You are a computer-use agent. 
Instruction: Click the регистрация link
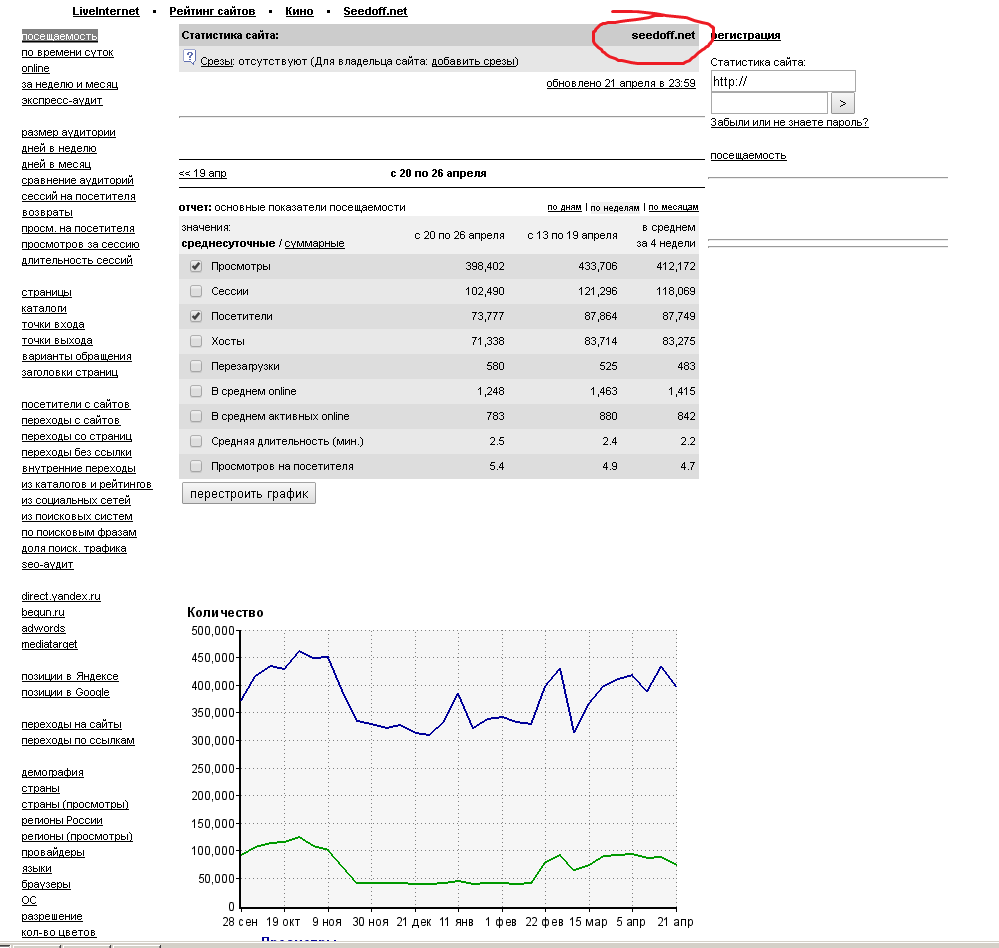coord(745,36)
